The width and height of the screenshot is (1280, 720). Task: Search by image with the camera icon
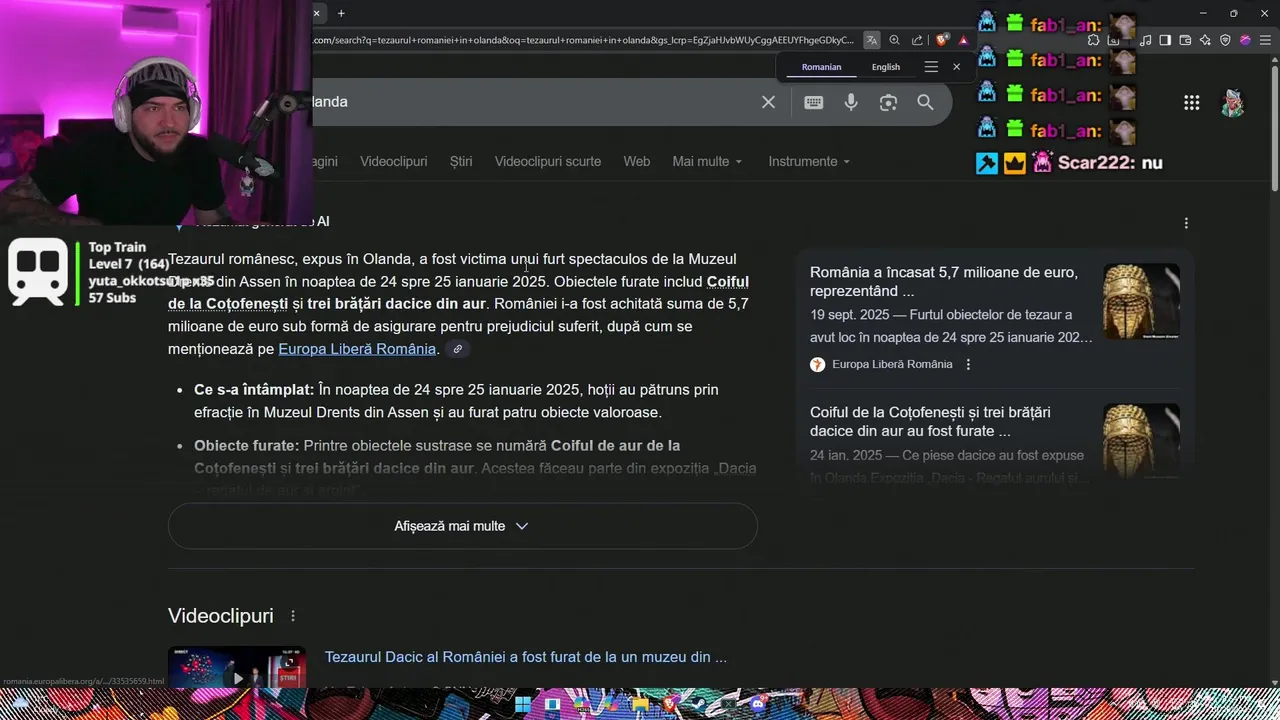888,102
